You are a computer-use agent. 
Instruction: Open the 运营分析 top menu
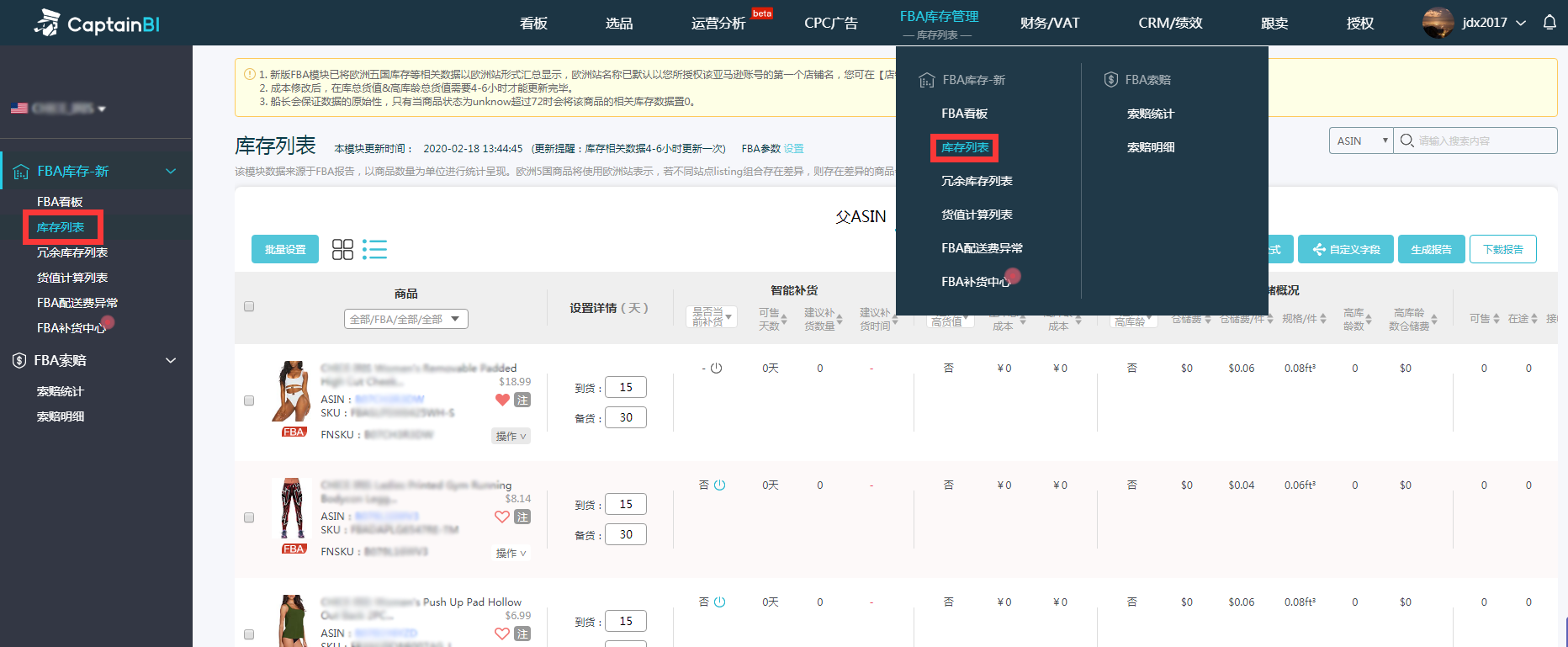(x=718, y=23)
